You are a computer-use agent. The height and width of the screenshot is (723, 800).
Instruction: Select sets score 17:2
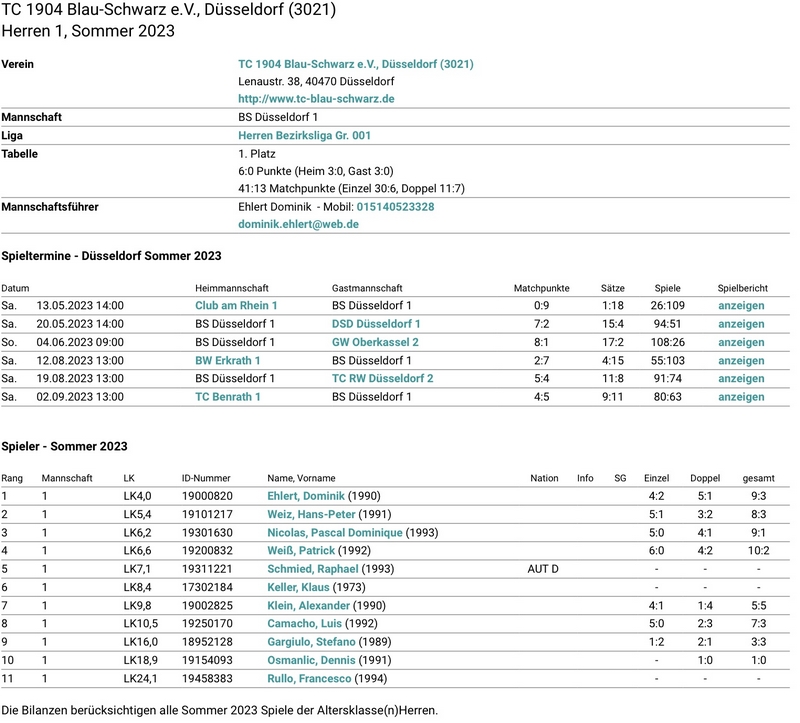point(613,342)
